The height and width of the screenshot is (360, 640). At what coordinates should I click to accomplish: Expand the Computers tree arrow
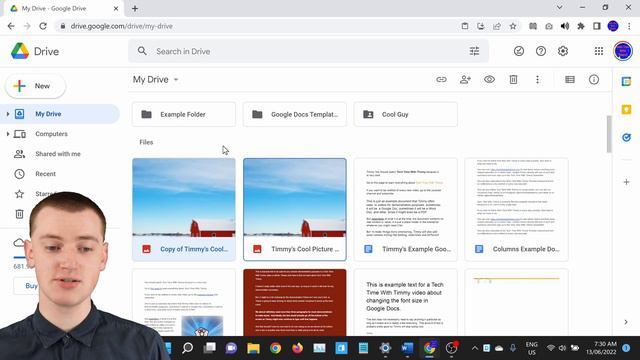pos(8,134)
